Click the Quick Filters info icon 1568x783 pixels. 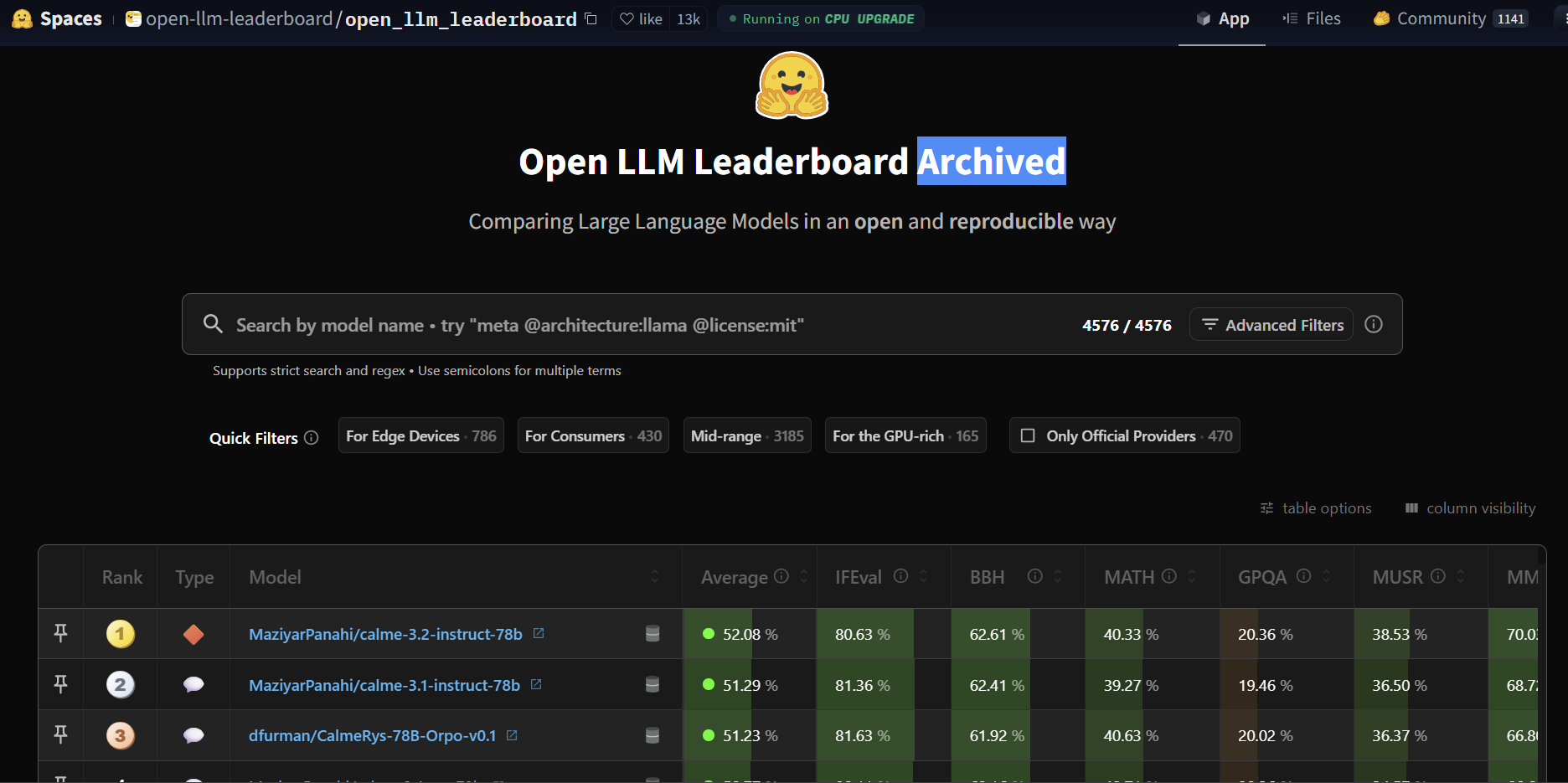[x=312, y=438]
